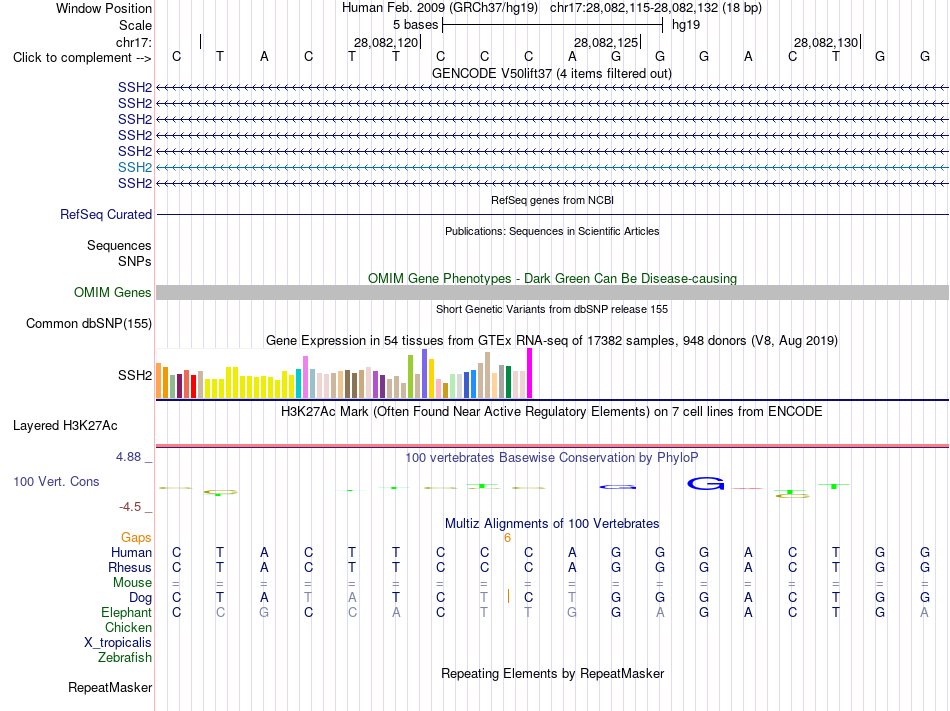Screen dimensions: 950x711
Task: Click the magenta bar in GTEx expression chart
Action: click(x=530, y=373)
